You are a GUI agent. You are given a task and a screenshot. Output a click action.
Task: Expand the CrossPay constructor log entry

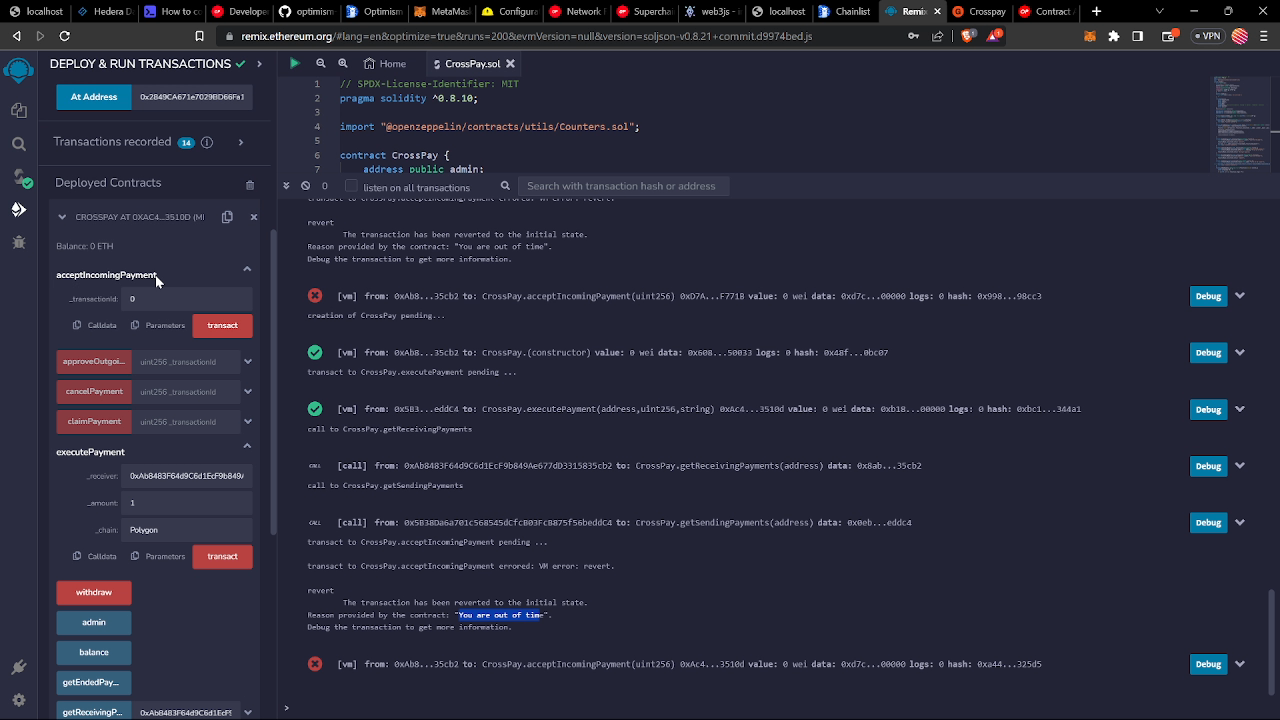[1240, 353]
